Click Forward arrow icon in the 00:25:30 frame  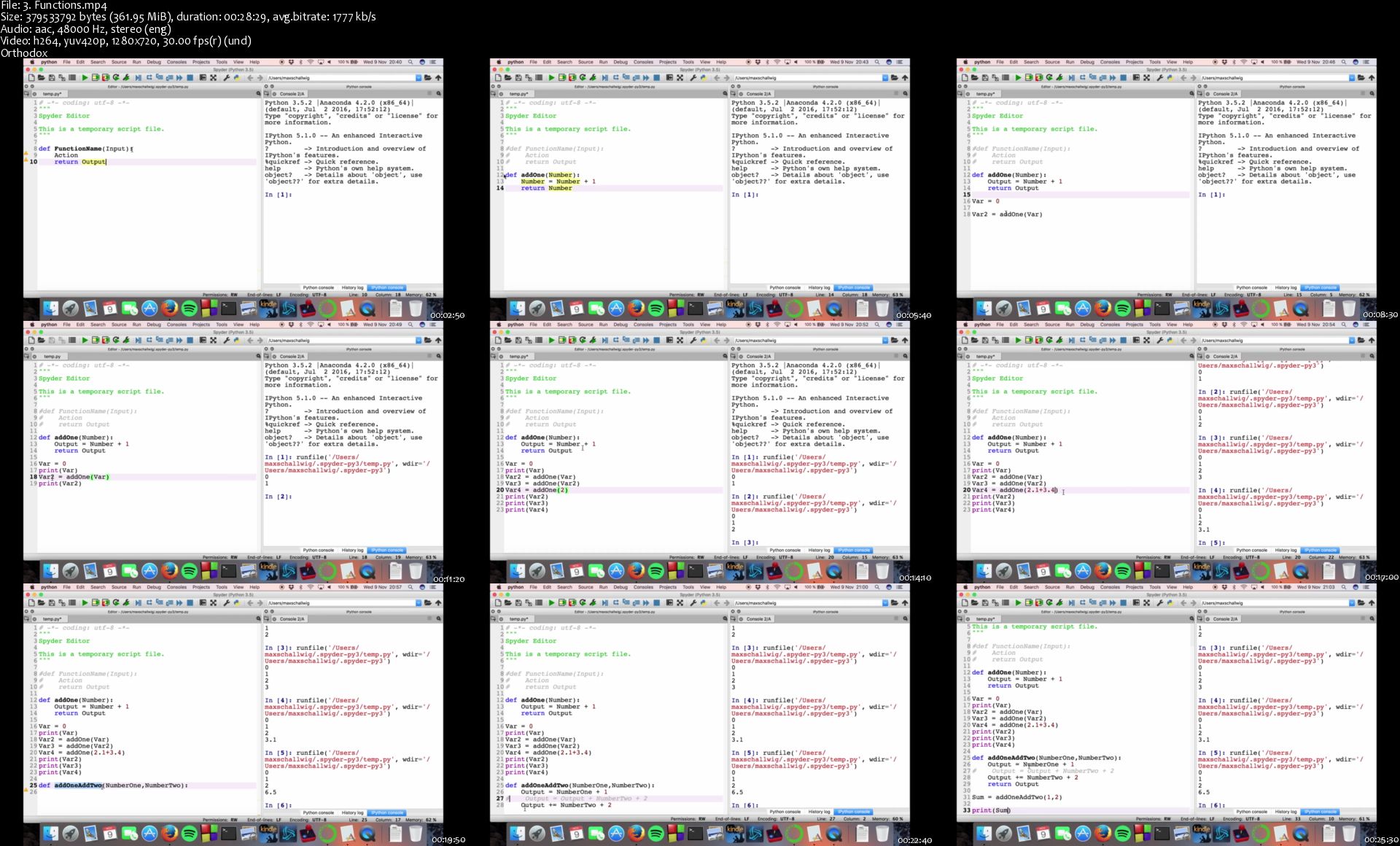tap(1193, 602)
